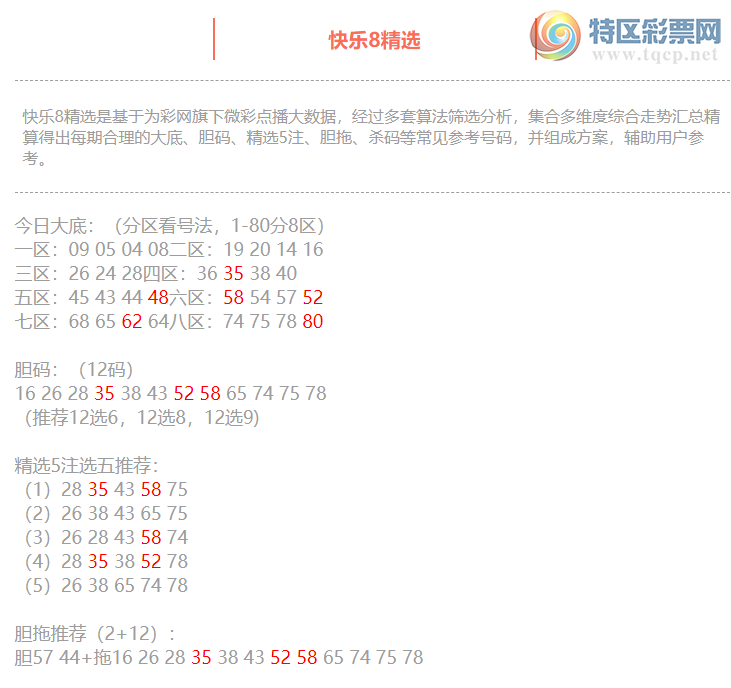Click the red 62 in the 七区 row

pyautogui.click(x=132, y=321)
